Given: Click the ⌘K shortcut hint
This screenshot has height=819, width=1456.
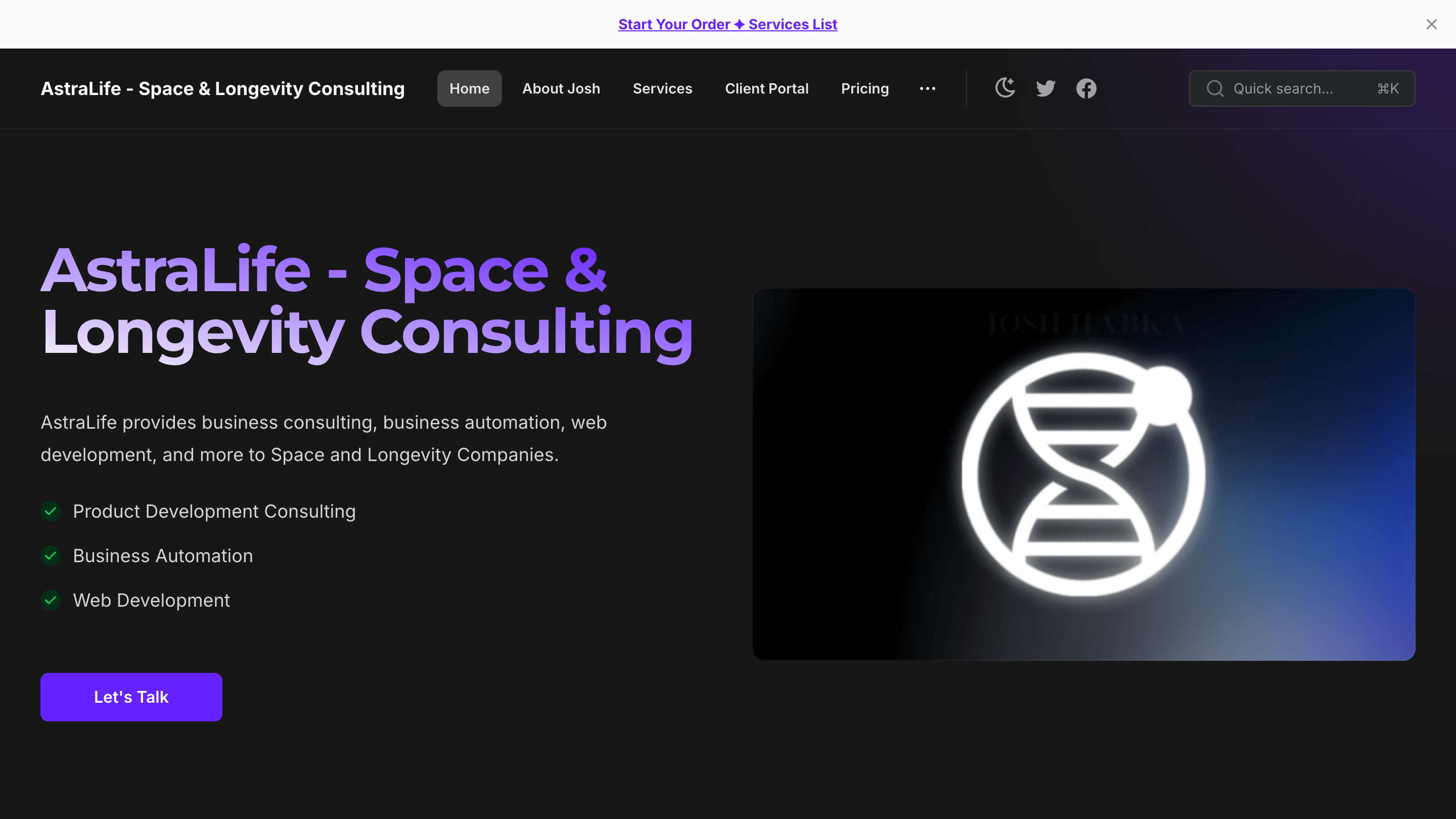Looking at the screenshot, I should [x=1388, y=88].
